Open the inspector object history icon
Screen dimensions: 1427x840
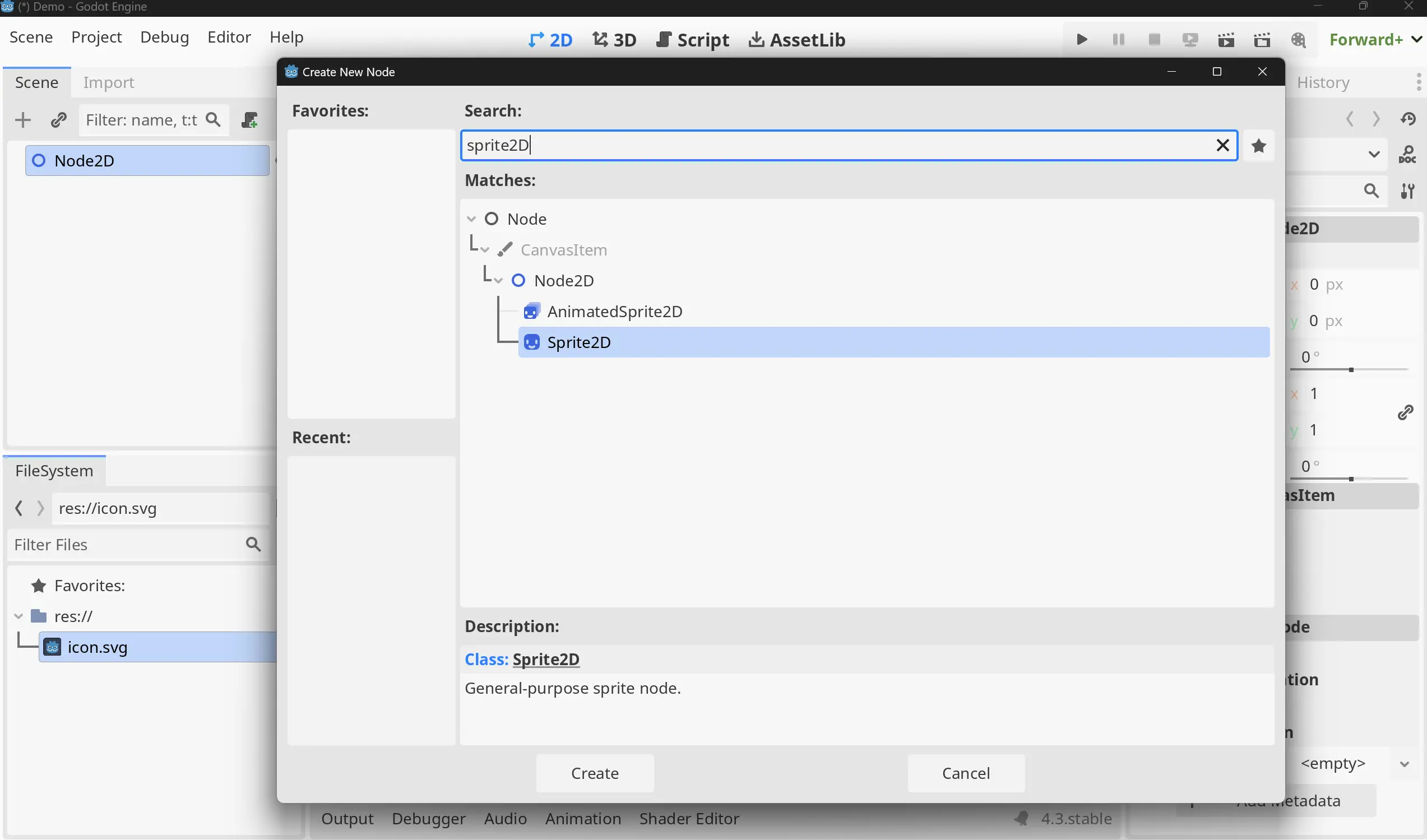[x=1409, y=119]
